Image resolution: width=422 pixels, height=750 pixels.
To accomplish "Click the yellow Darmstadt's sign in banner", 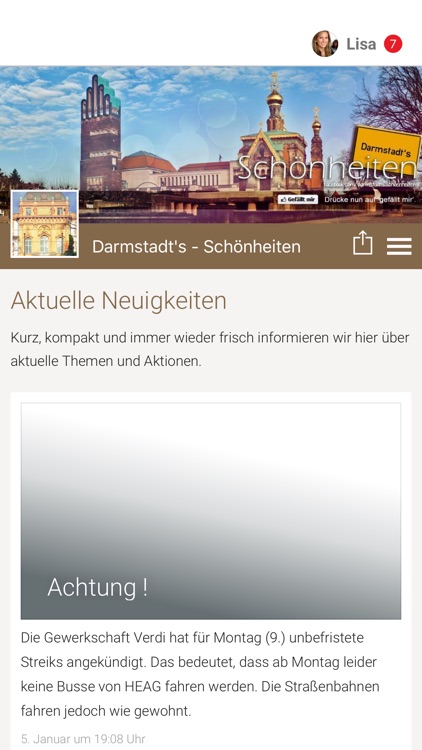I will (x=386, y=148).
